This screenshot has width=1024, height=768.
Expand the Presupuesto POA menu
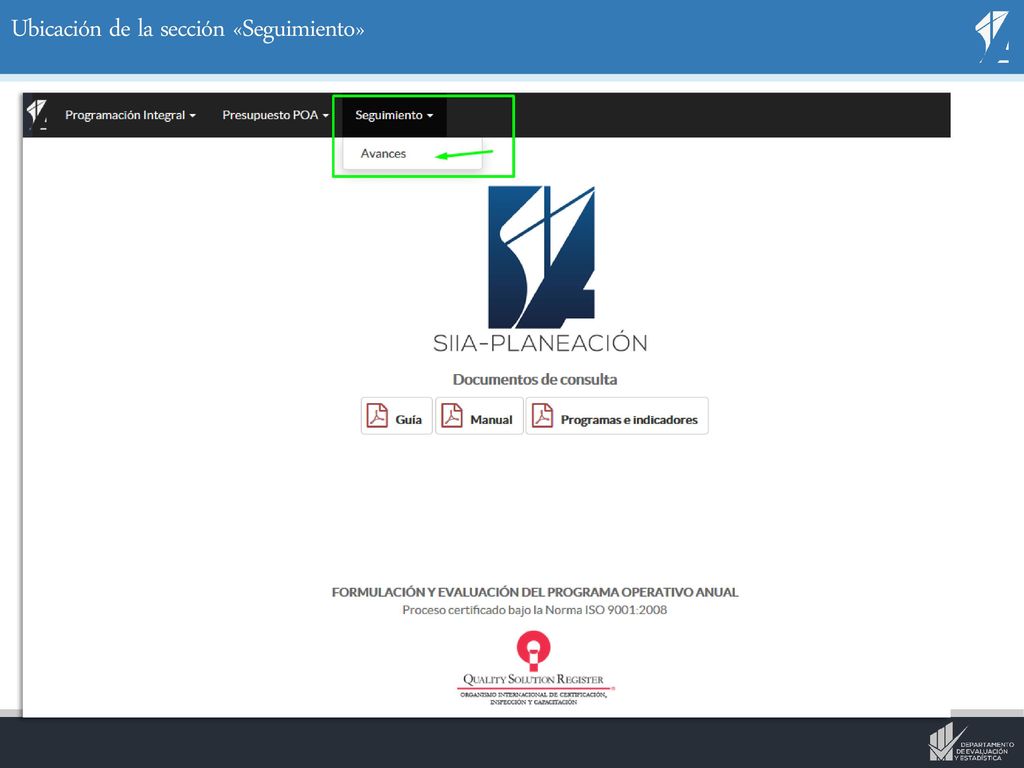(x=275, y=115)
